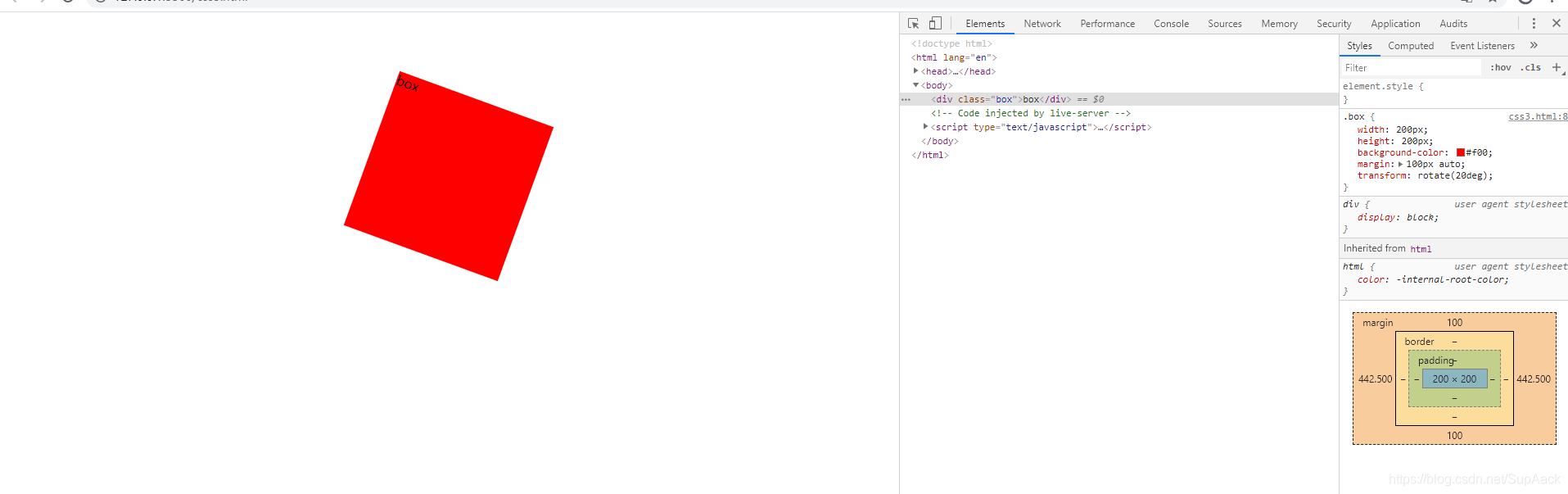Screen dimensions: 1568x494
Task: Toggle the device toolbar icon
Action: click(x=935, y=24)
